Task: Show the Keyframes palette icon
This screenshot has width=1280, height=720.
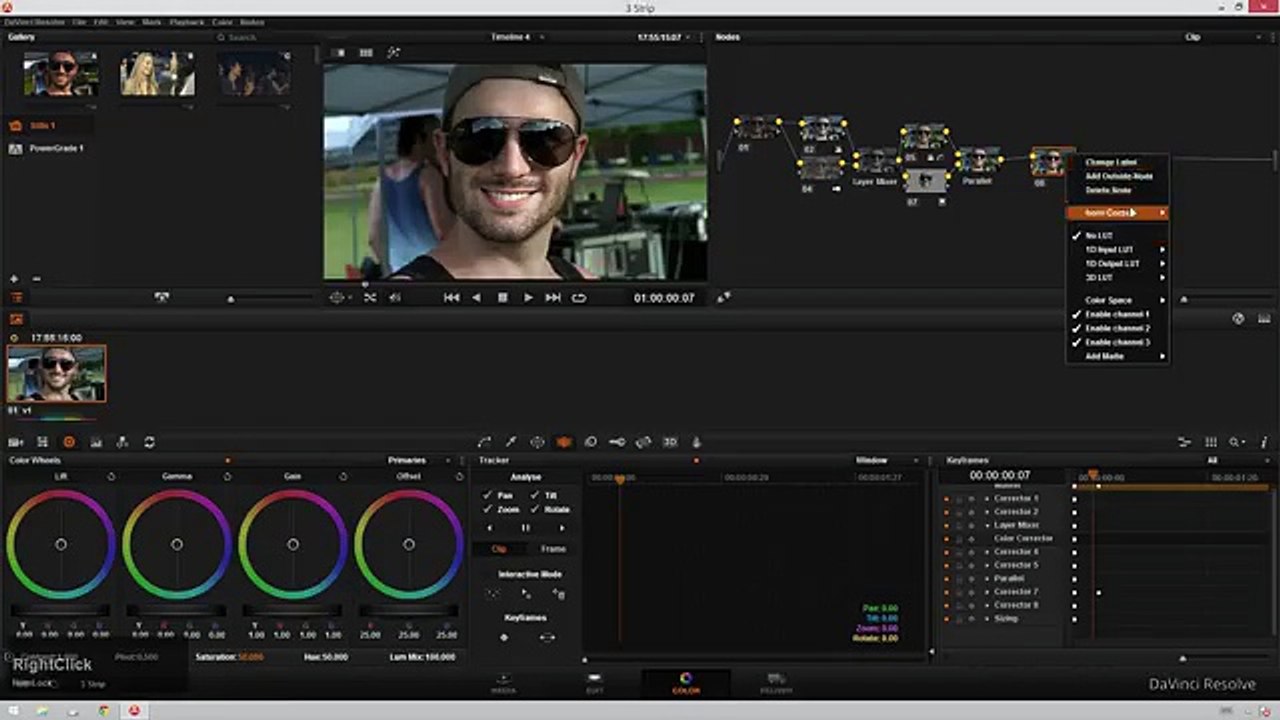Action: (1185, 442)
